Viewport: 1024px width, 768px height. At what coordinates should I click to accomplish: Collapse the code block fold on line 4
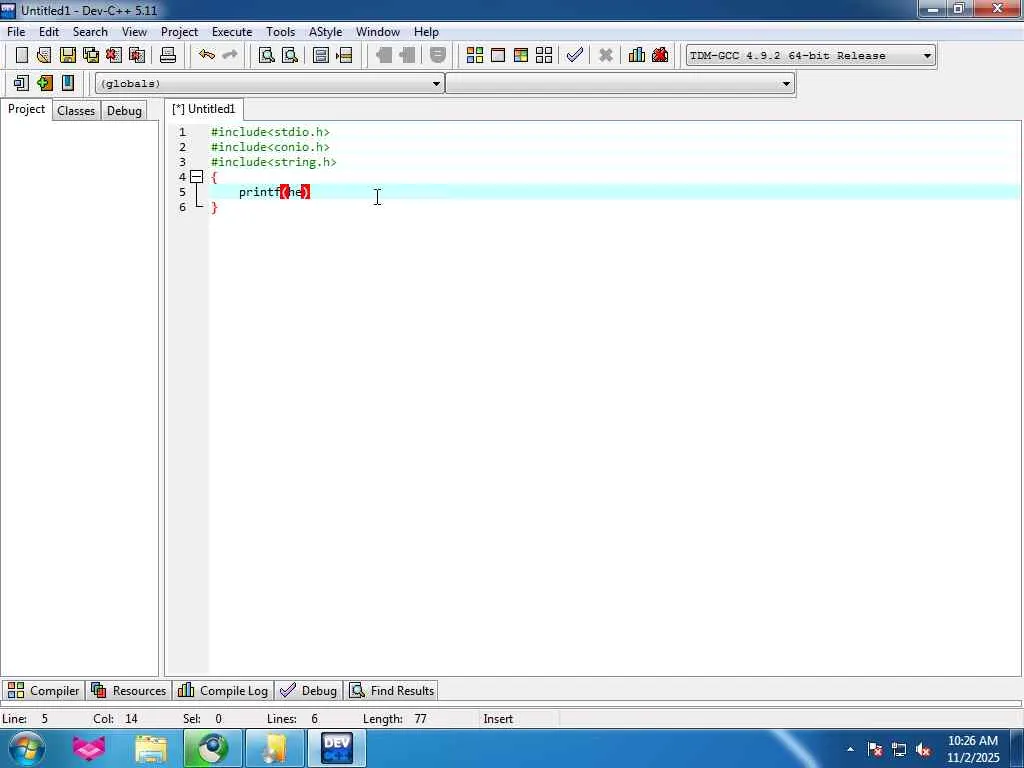[x=197, y=177]
